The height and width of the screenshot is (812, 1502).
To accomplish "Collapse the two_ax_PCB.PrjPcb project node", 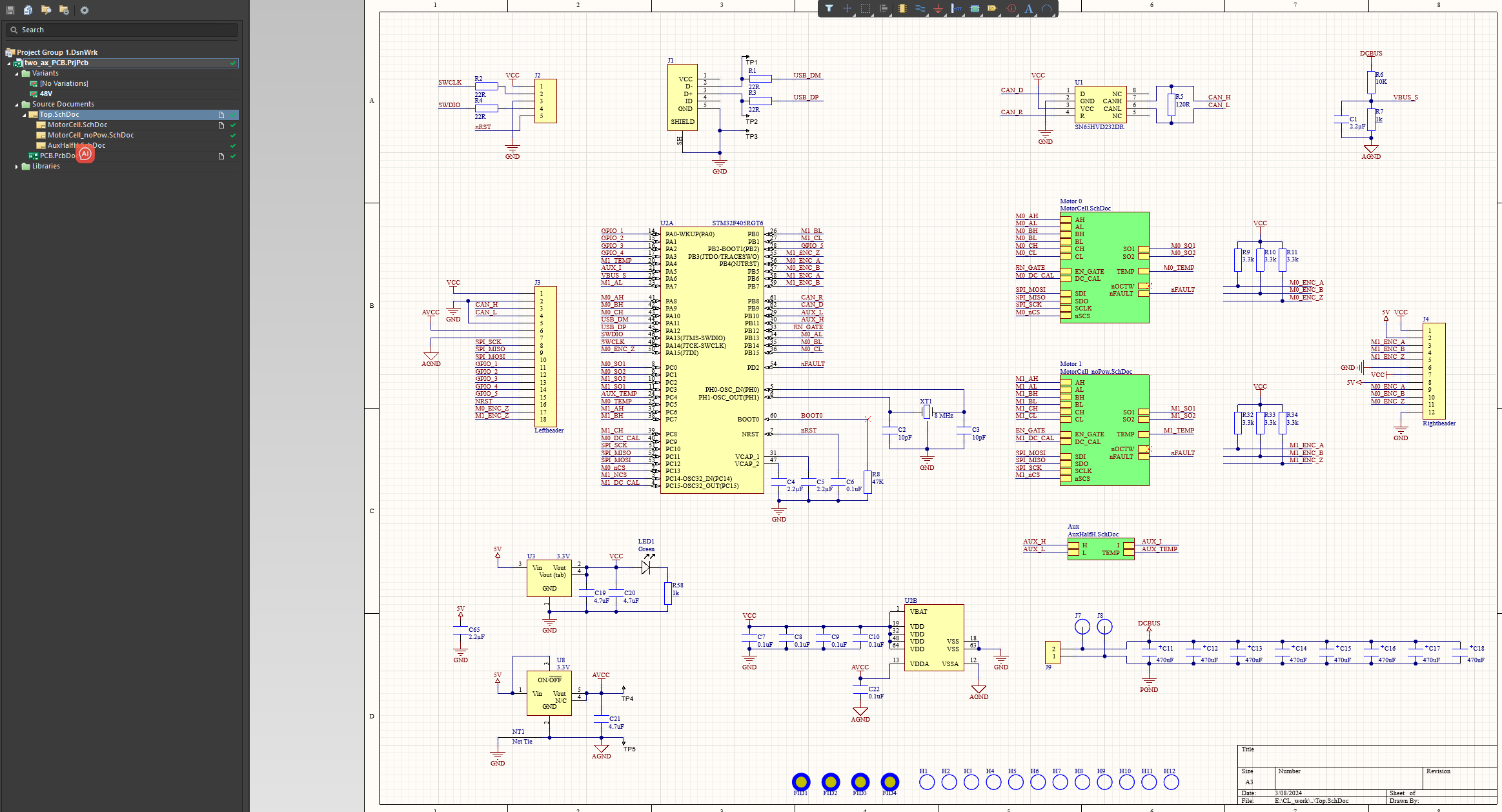I will point(9,63).
